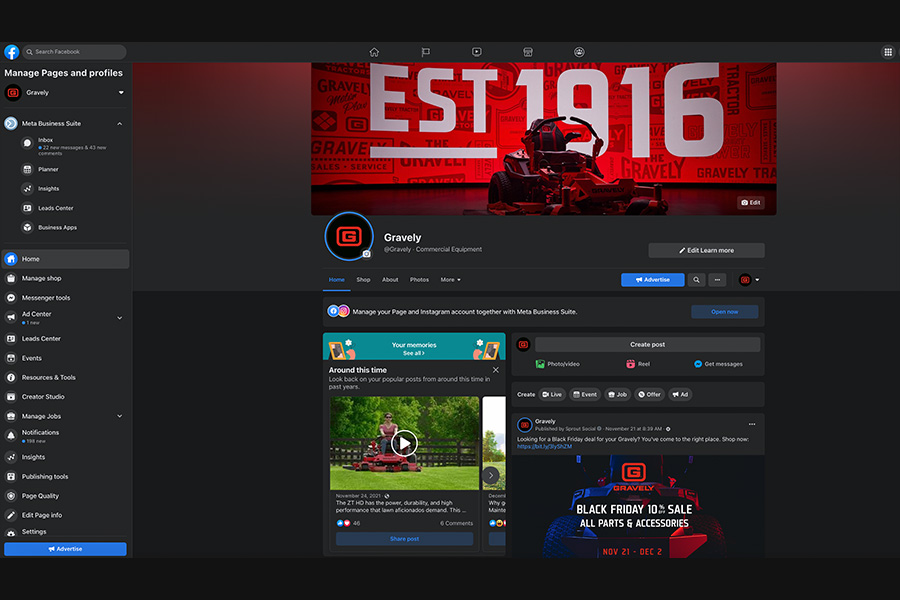Create a Live video

tap(552, 394)
